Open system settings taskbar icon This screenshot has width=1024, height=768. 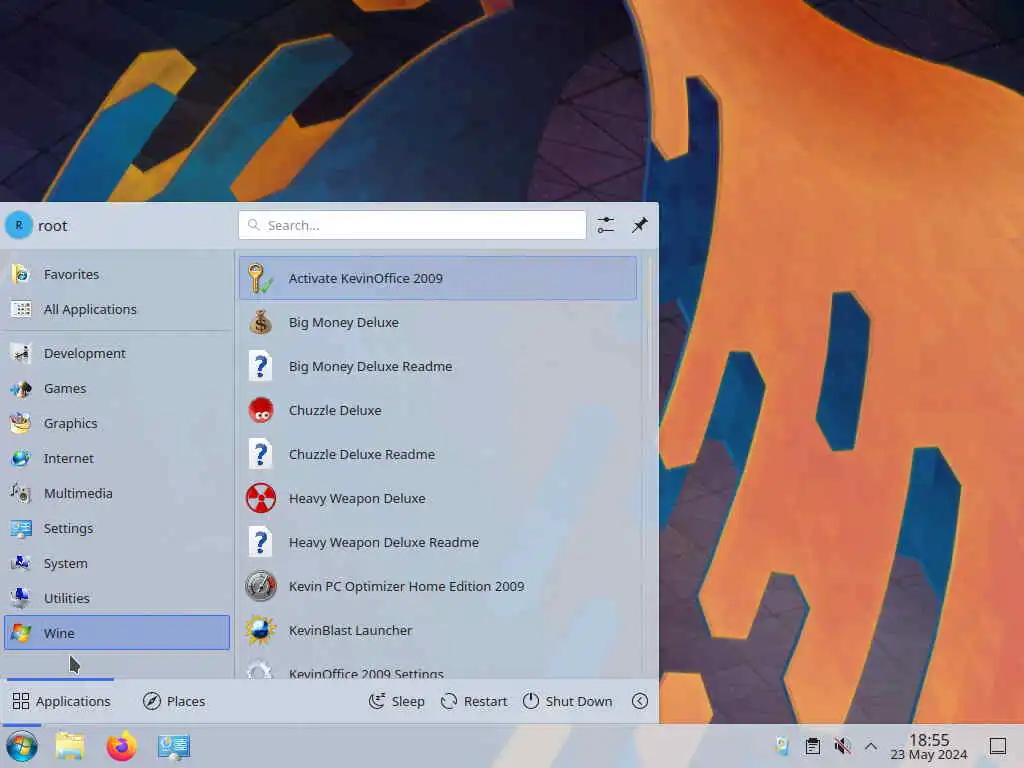click(174, 746)
